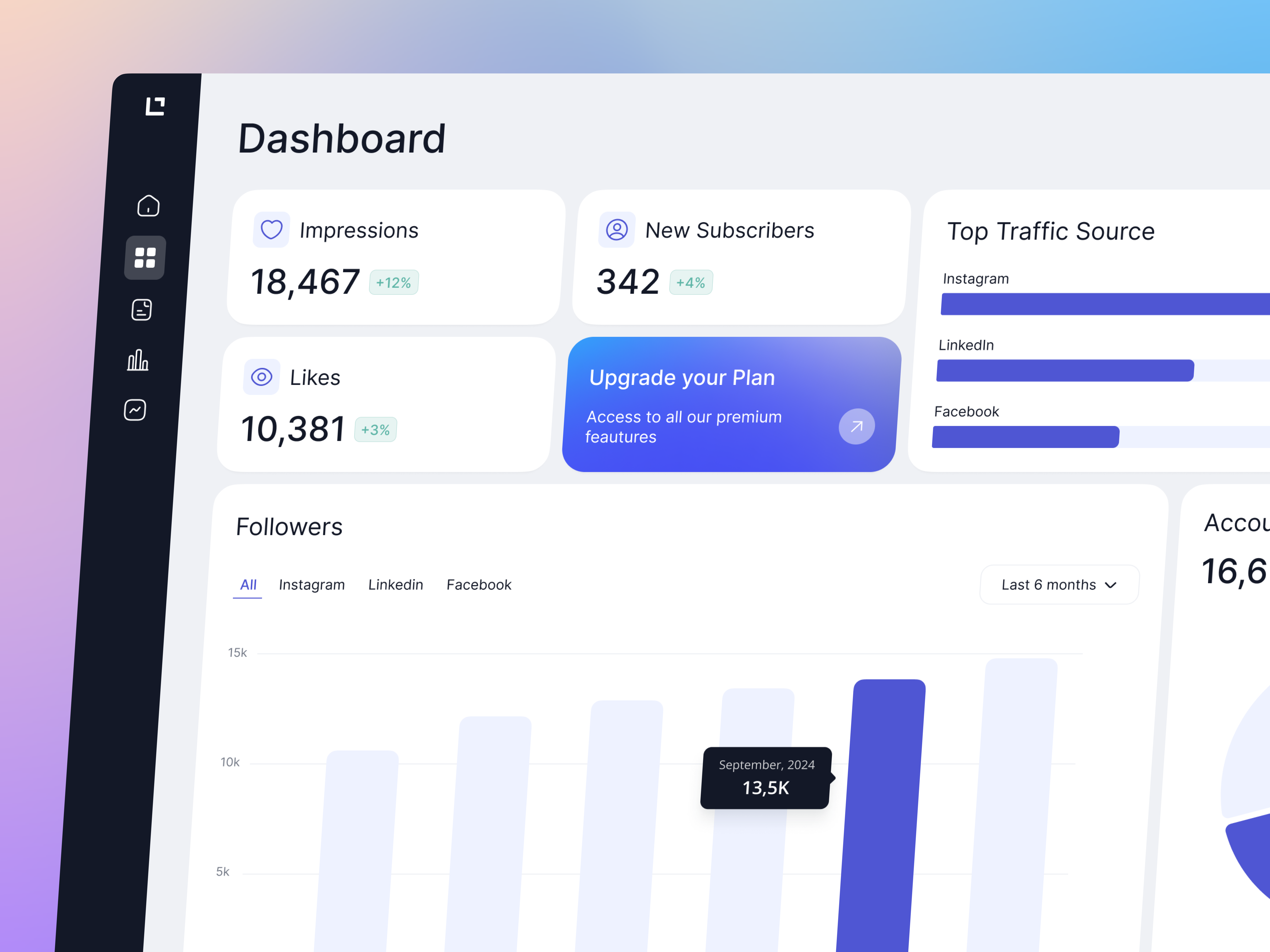Click the heart icon on the Impressions card
The height and width of the screenshot is (952, 1270).
pos(271,230)
